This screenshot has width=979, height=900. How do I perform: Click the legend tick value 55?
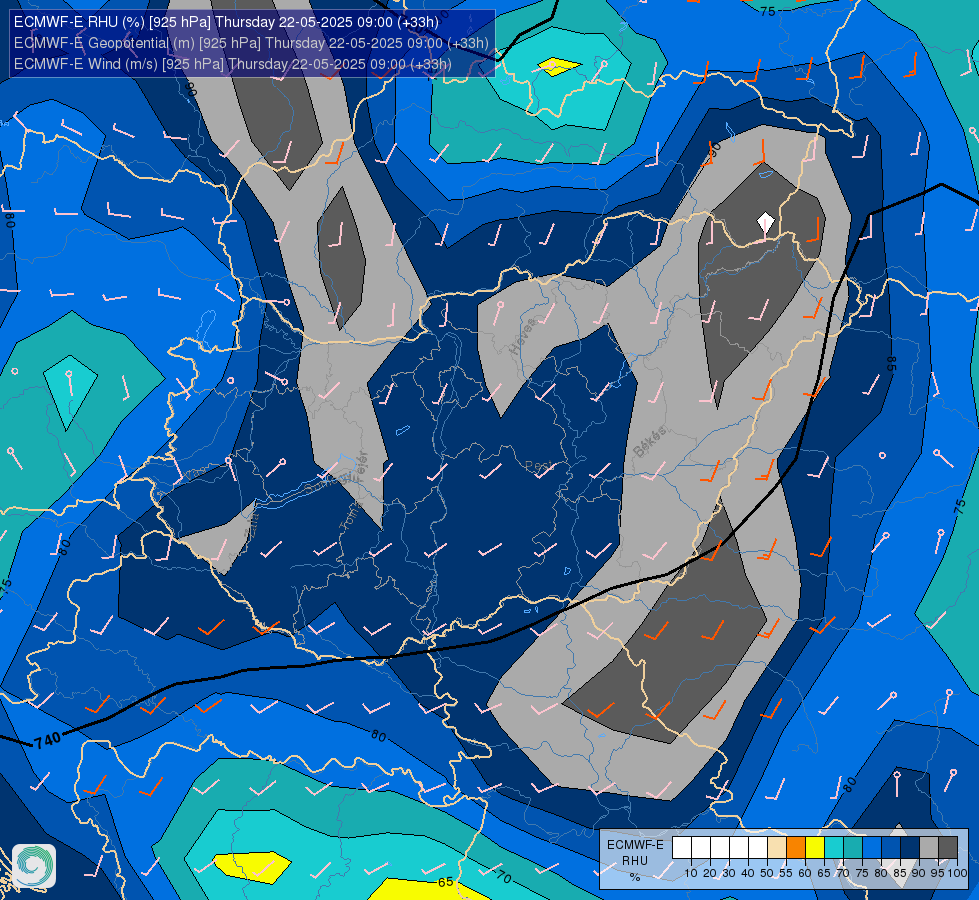[786, 873]
